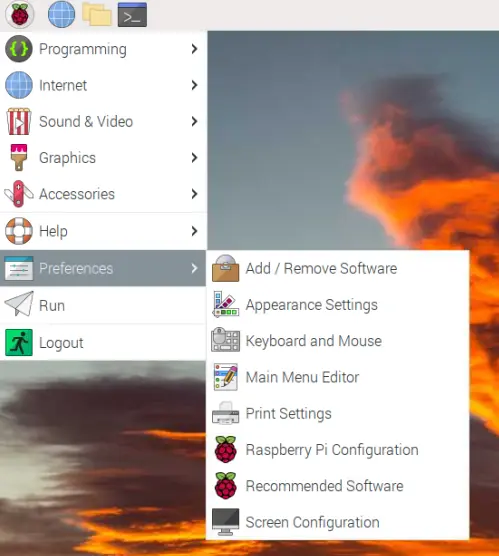Open the Raspberry Pi main menu button
This screenshot has height=556, width=499.
(20, 15)
